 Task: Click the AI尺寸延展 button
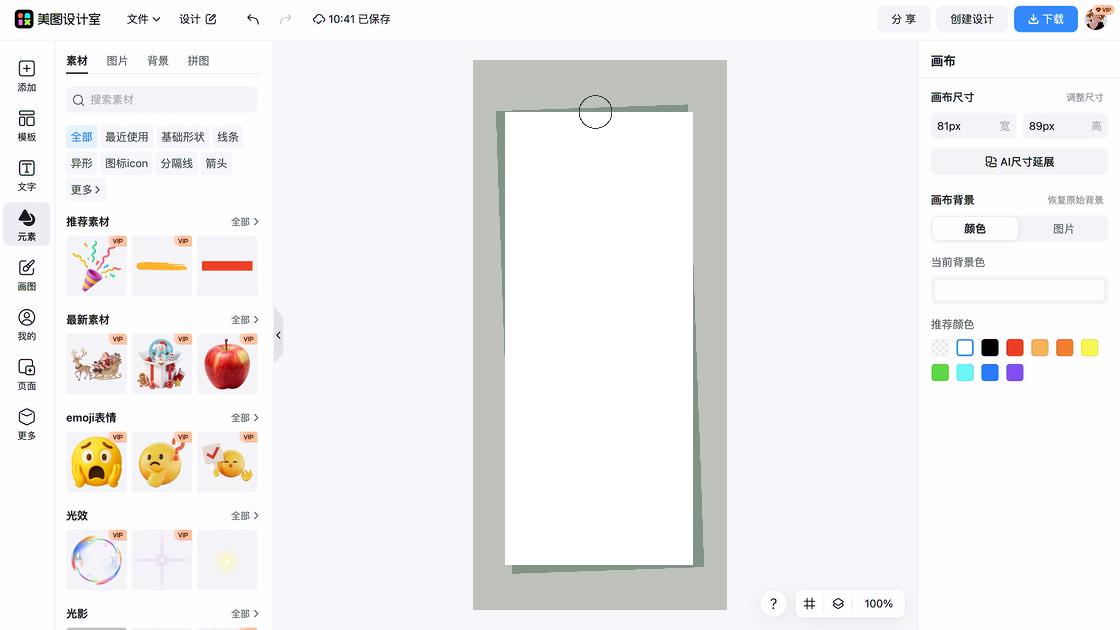pos(1019,162)
